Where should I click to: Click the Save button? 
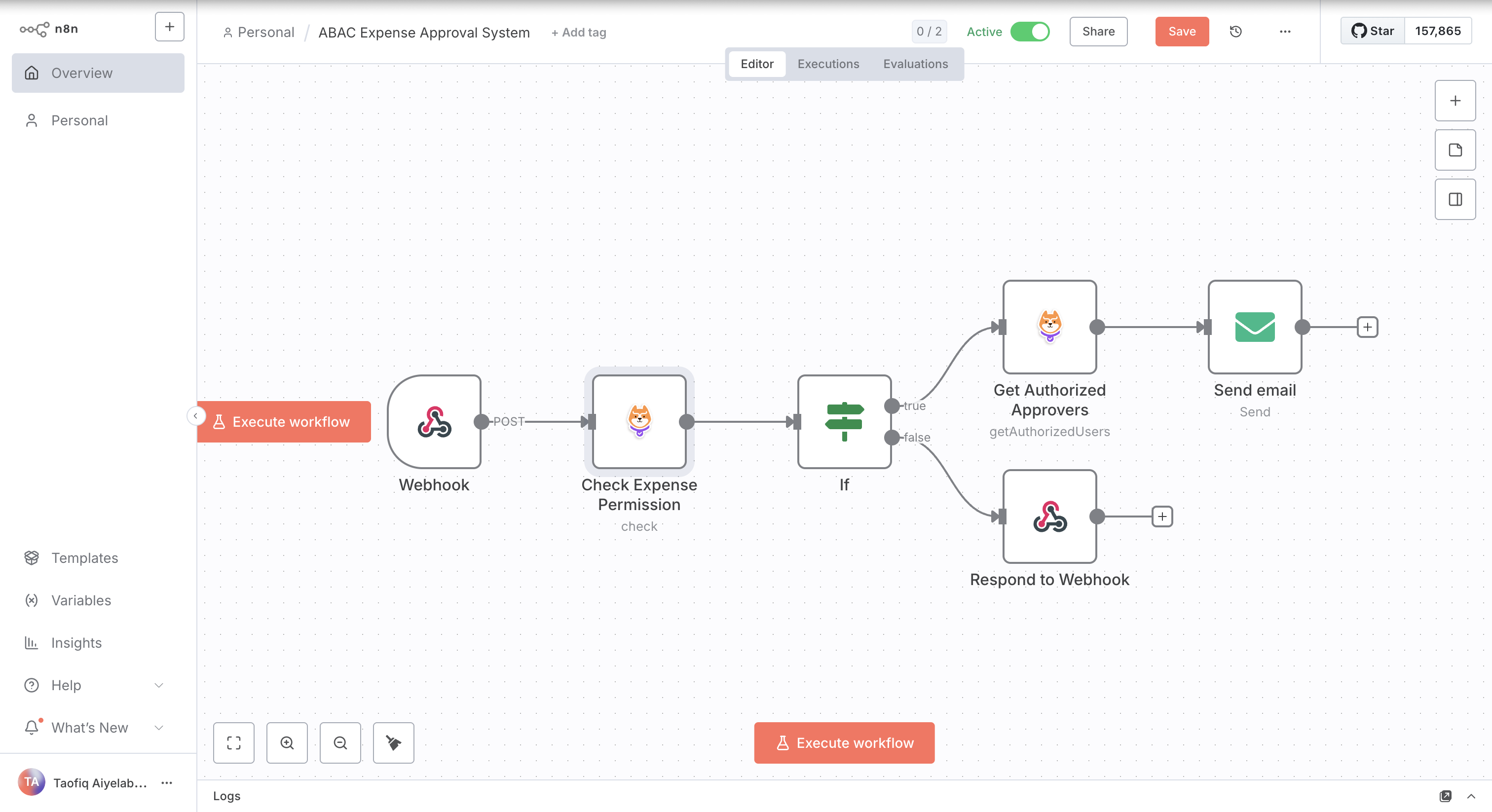(x=1182, y=31)
